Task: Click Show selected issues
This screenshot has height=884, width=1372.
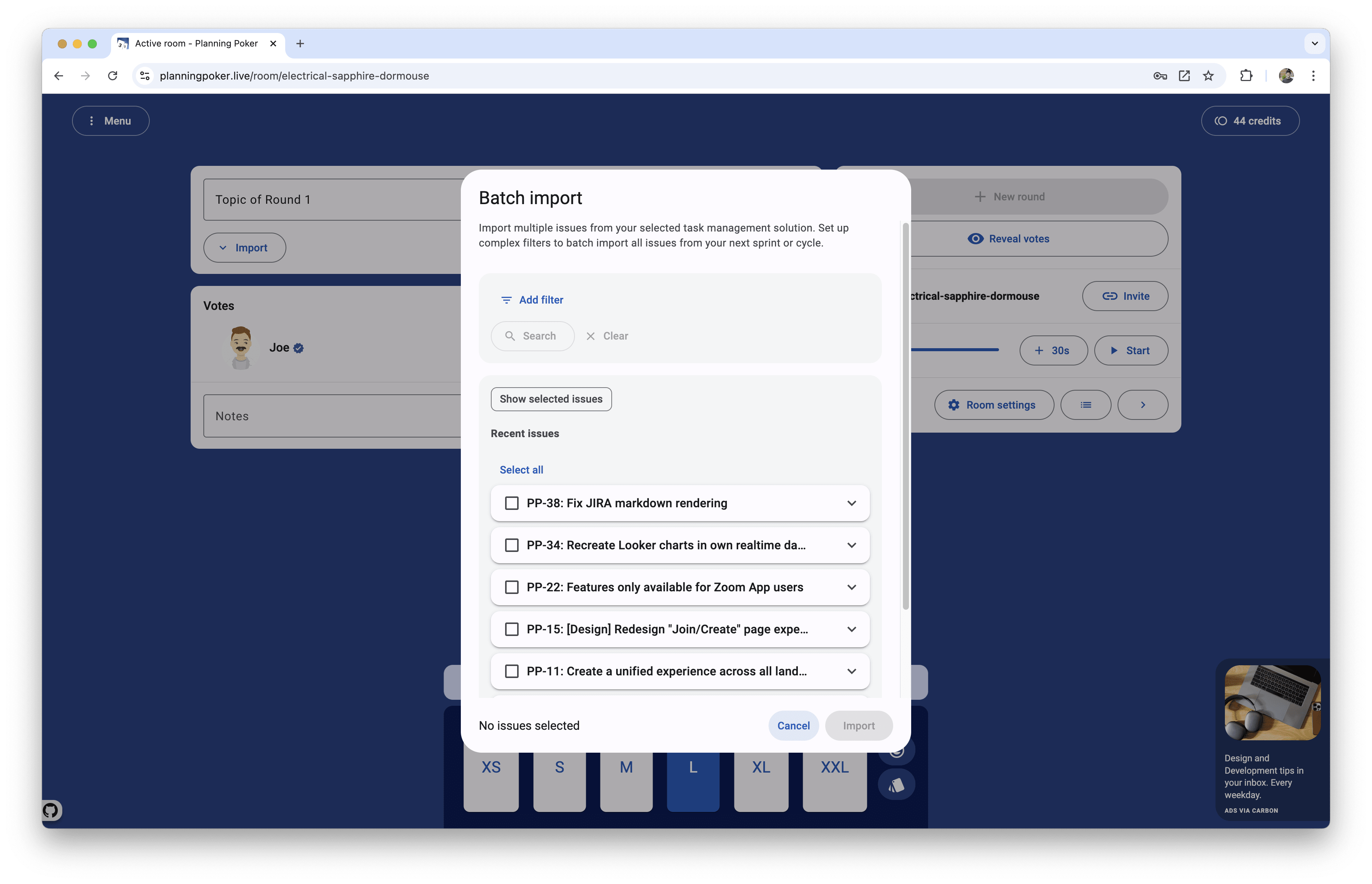Action: [551, 399]
